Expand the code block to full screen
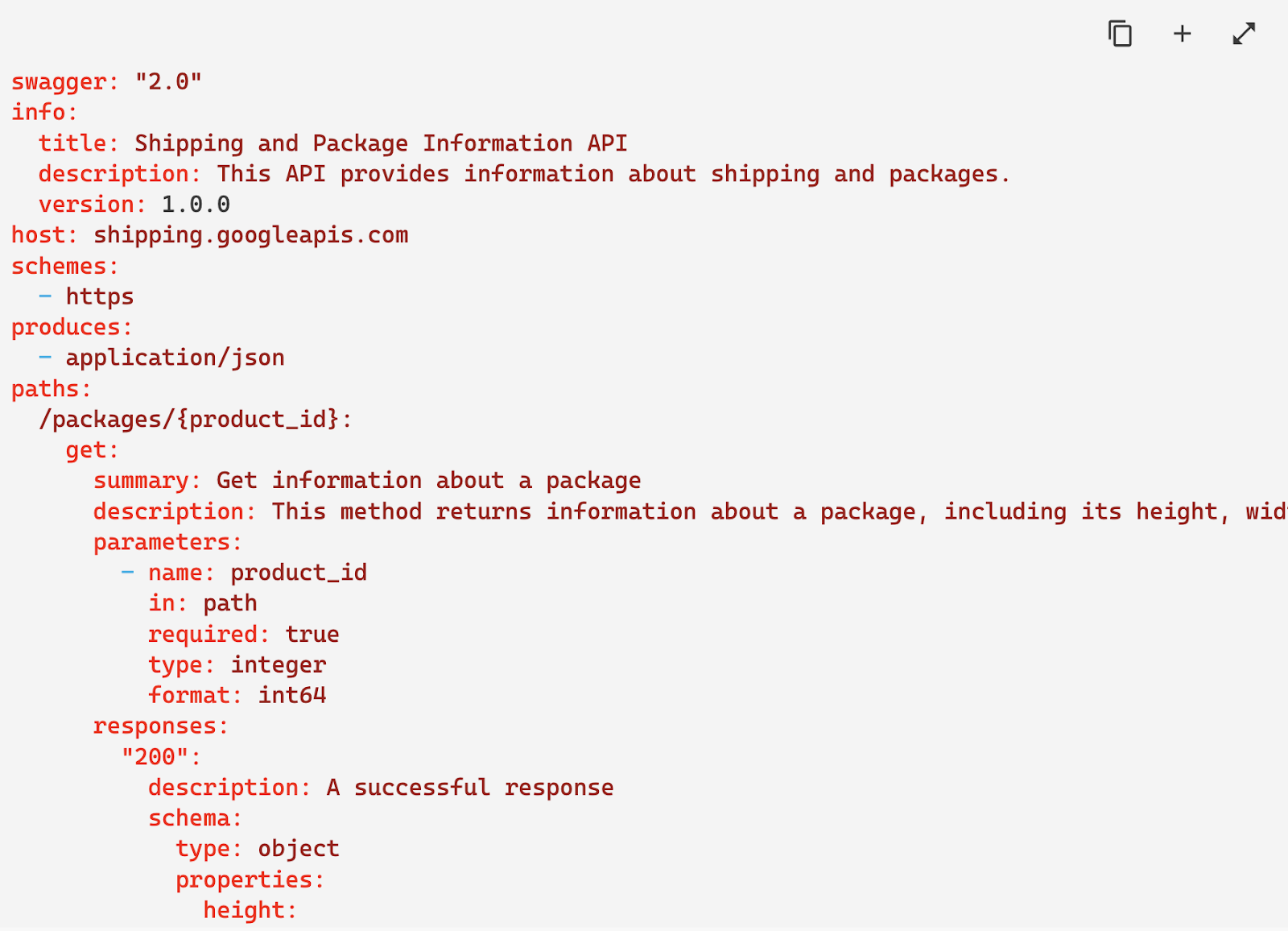Screen dimensions: 1288x931 pos(1244,34)
